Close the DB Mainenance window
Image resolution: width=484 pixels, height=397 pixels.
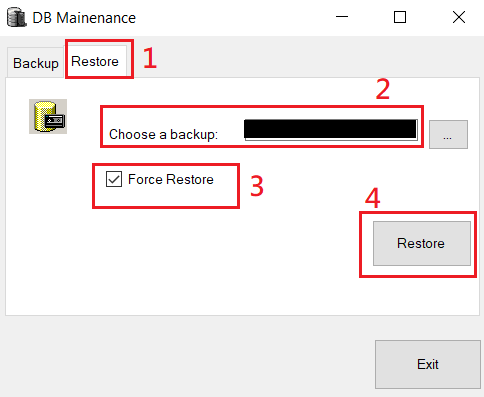click(459, 17)
